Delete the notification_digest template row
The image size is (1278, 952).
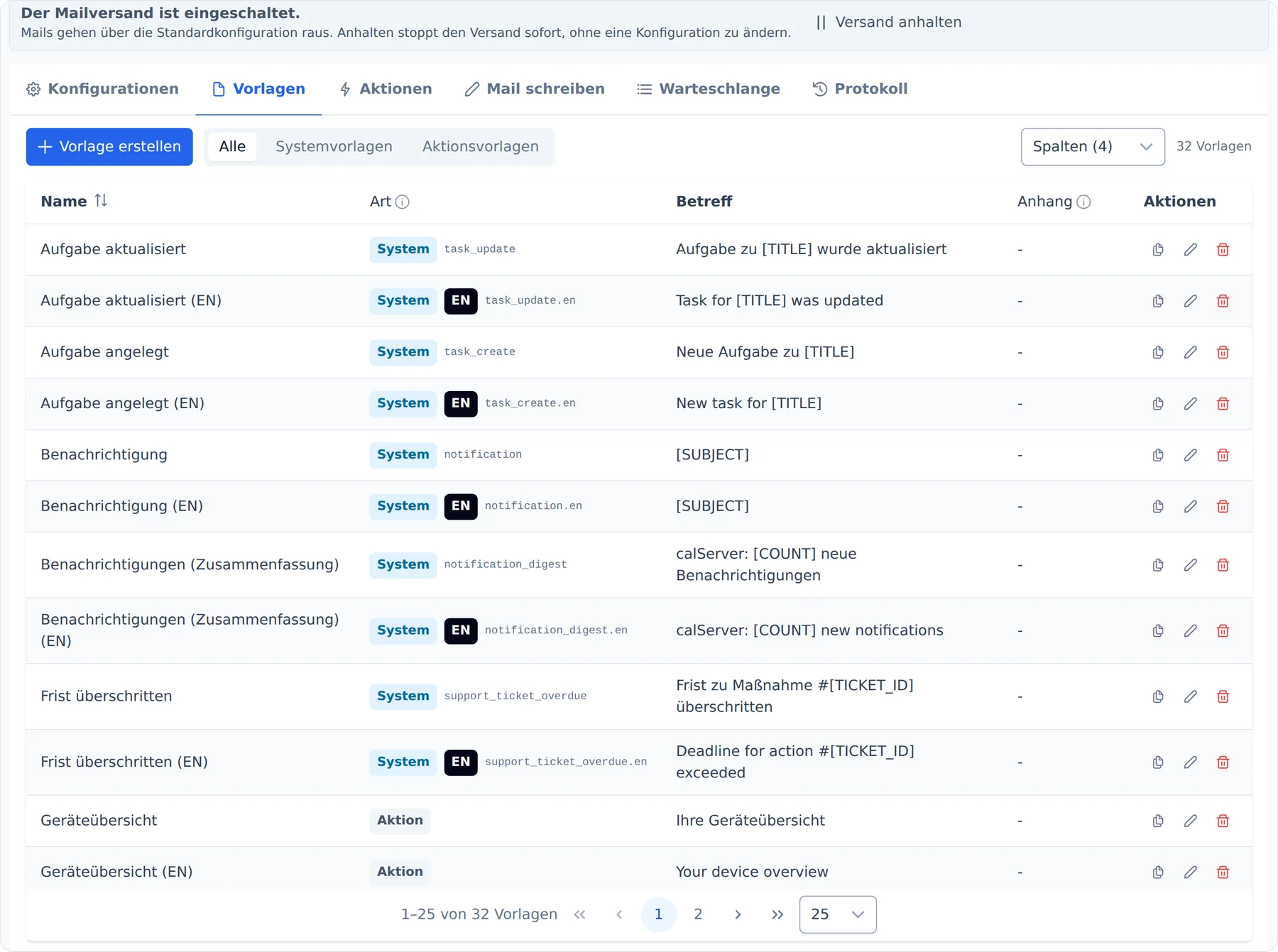(1223, 565)
